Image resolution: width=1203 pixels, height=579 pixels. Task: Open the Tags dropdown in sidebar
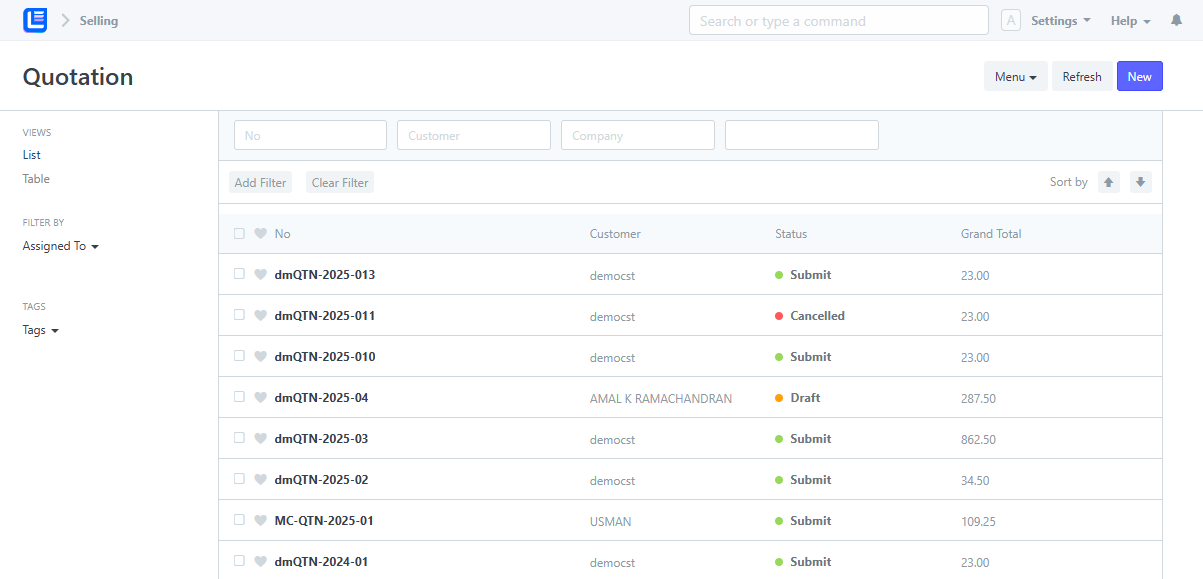pyautogui.click(x=41, y=330)
